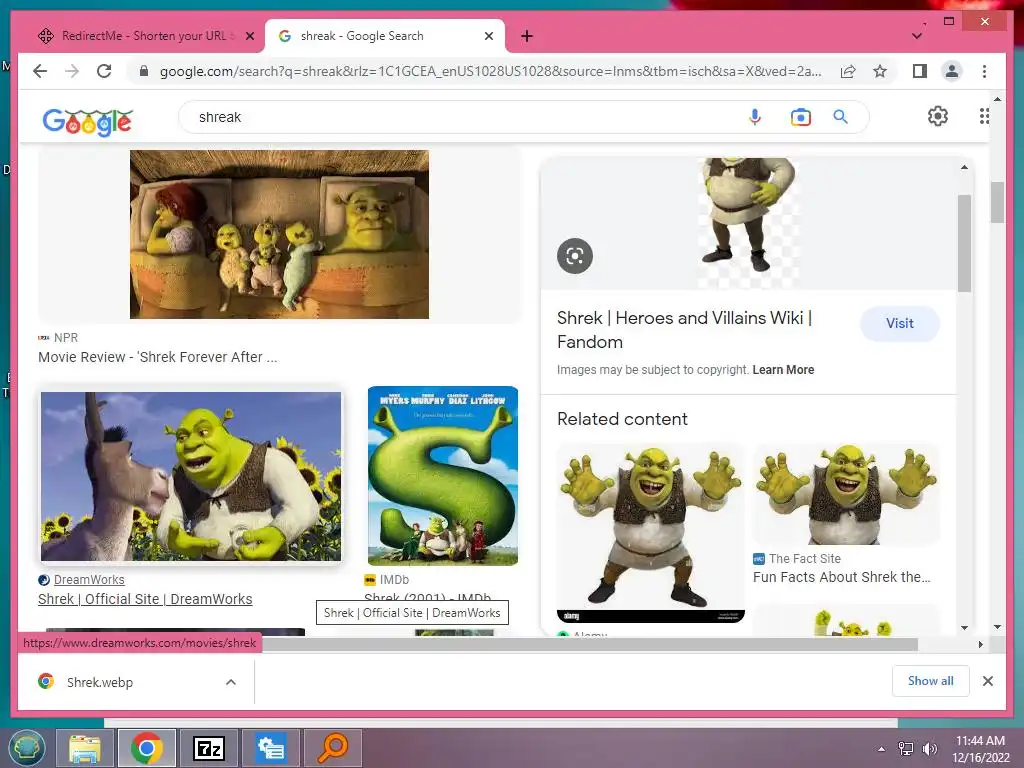This screenshot has width=1024, height=768.
Task: Open Shrek | Official Site | DreamWorks link
Action: click(145, 599)
